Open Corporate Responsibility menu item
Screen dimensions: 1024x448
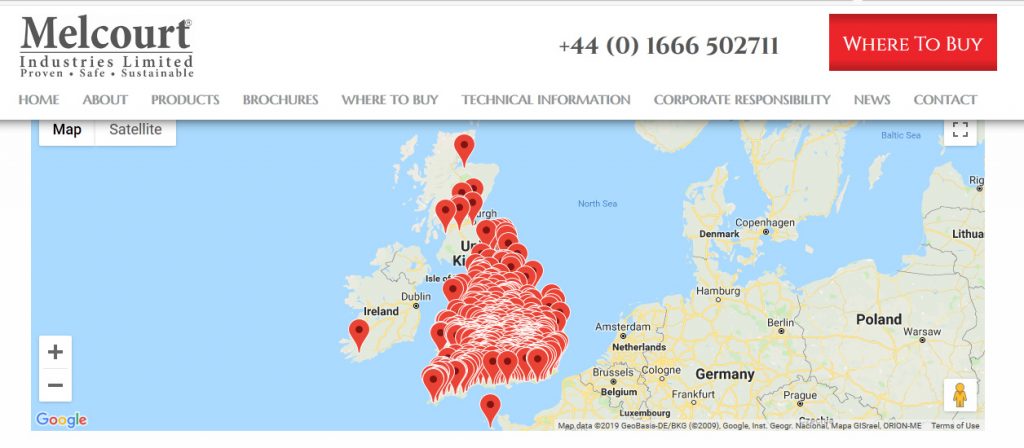[742, 100]
